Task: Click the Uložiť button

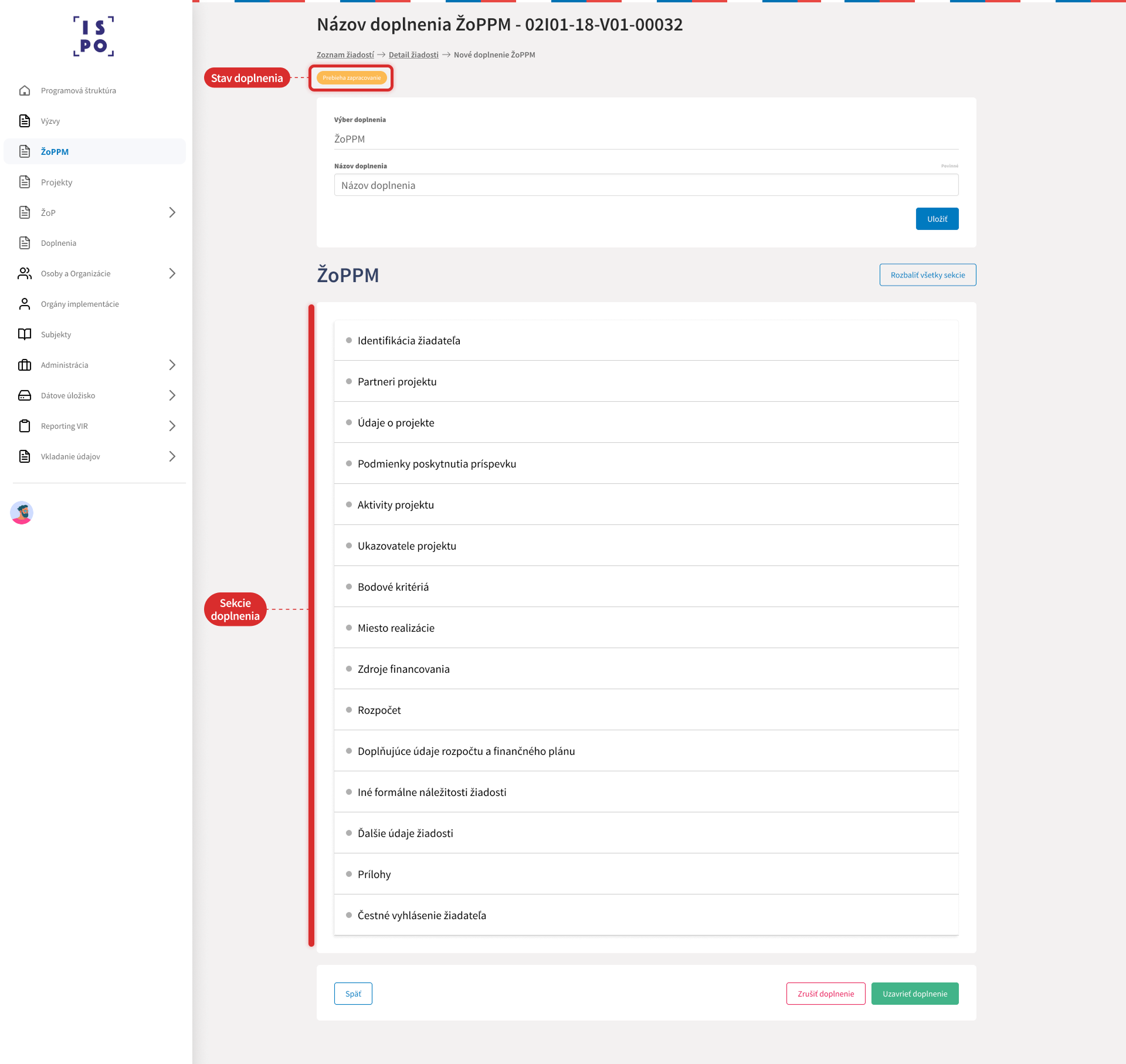Action: coord(937,219)
